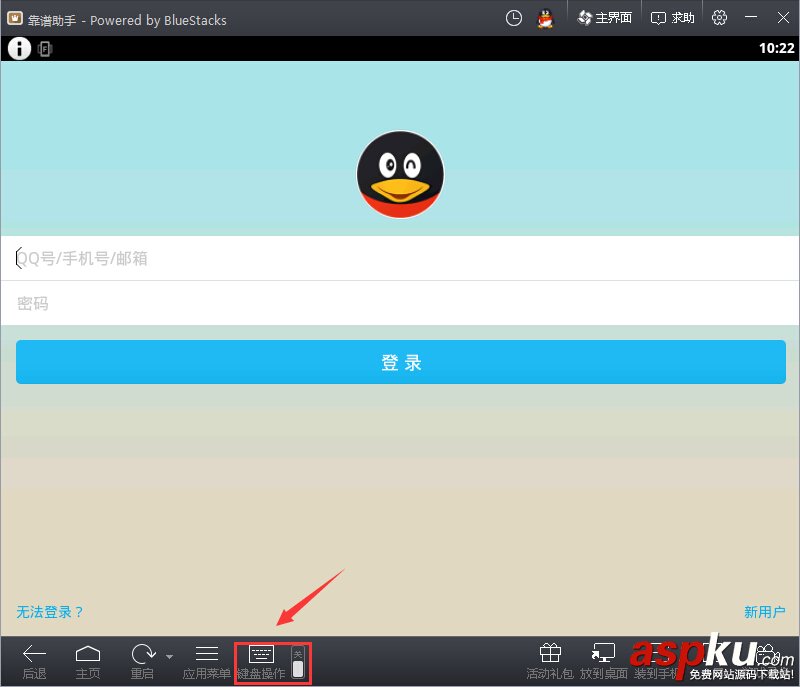This screenshot has width=800, height=687.
Task: Select the 放到桌面 desktop shortcut icon
Action: pos(604,661)
